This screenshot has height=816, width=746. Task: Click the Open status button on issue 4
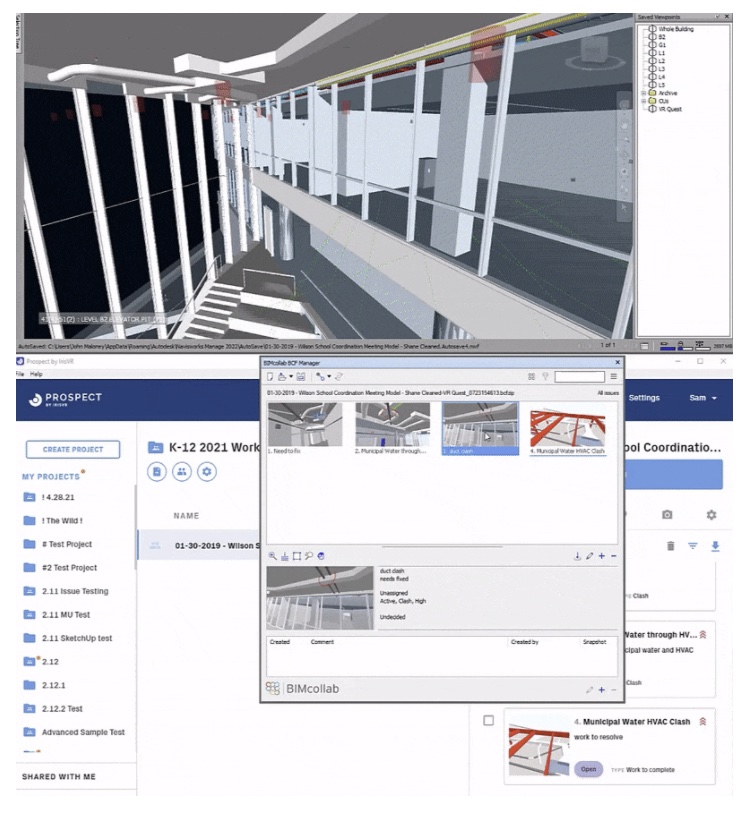coord(588,769)
